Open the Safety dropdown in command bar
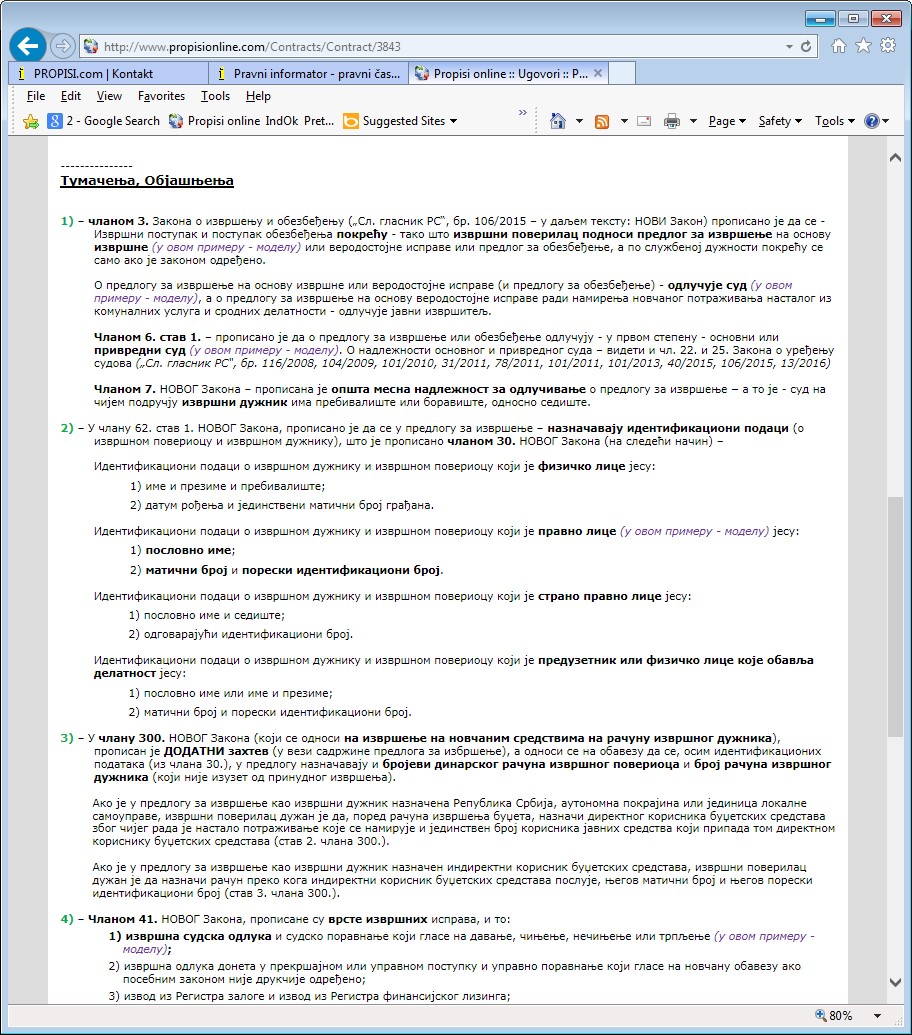The width and height of the screenshot is (912, 1035). (x=780, y=121)
